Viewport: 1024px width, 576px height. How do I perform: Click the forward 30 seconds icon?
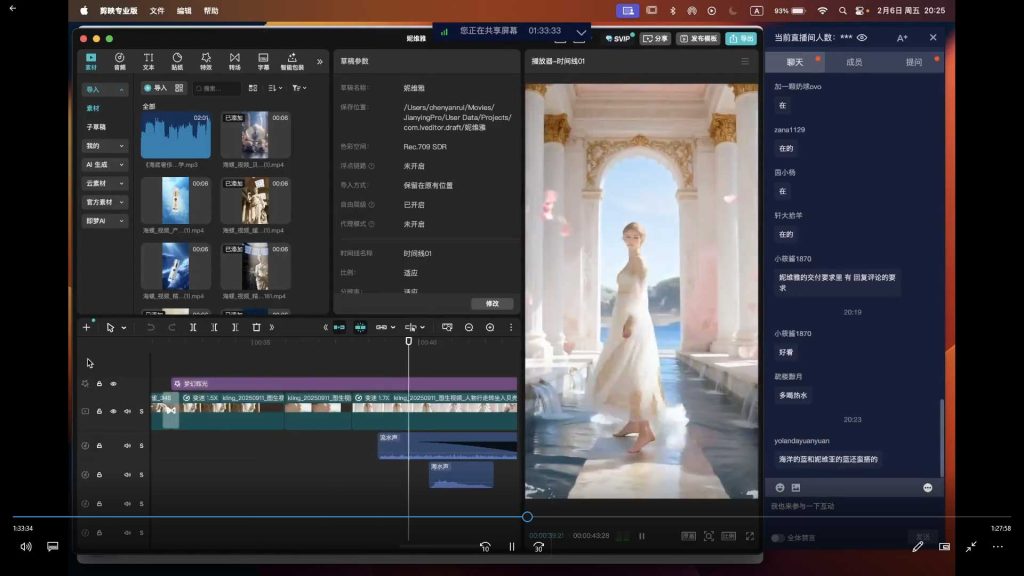[538, 547]
